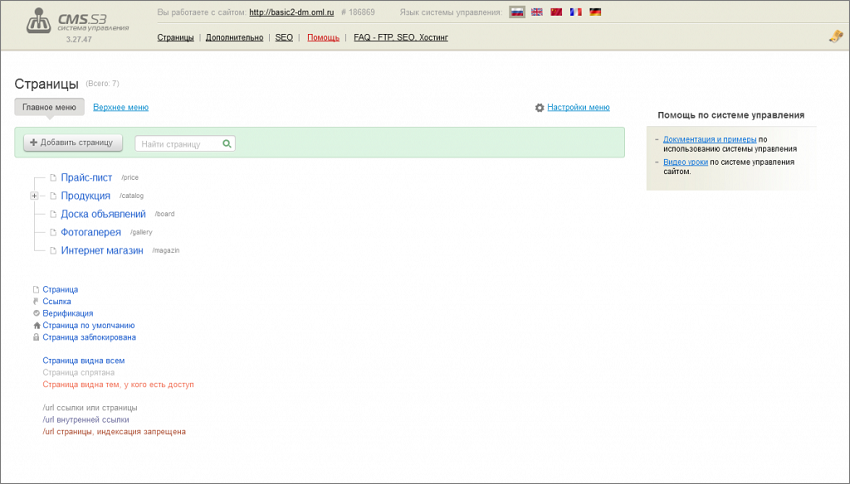Click the legend text Страница видна всем
This screenshot has height=484, width=850.
click(x=83, y=360)
